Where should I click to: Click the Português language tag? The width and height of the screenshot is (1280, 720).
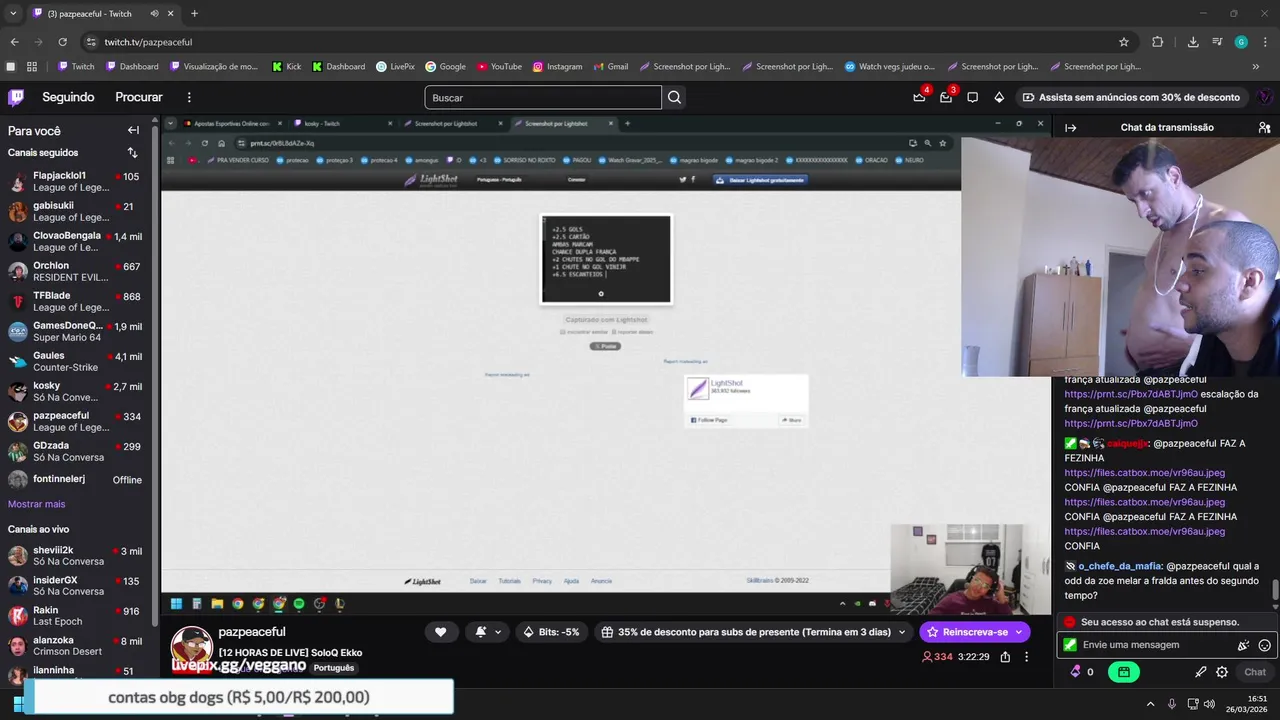click(333, 668)
